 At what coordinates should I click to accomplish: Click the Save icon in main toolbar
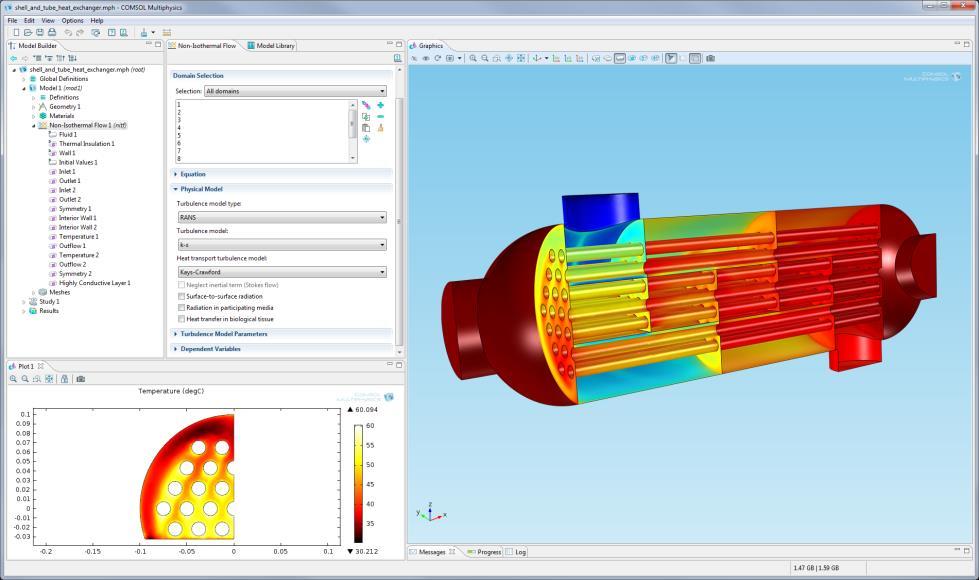[40, 32]
